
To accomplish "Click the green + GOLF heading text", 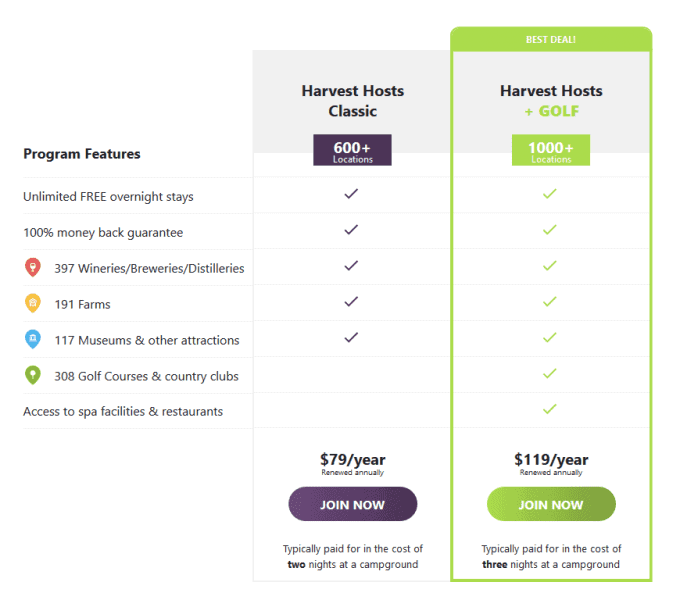I will [x=552, y=111].
